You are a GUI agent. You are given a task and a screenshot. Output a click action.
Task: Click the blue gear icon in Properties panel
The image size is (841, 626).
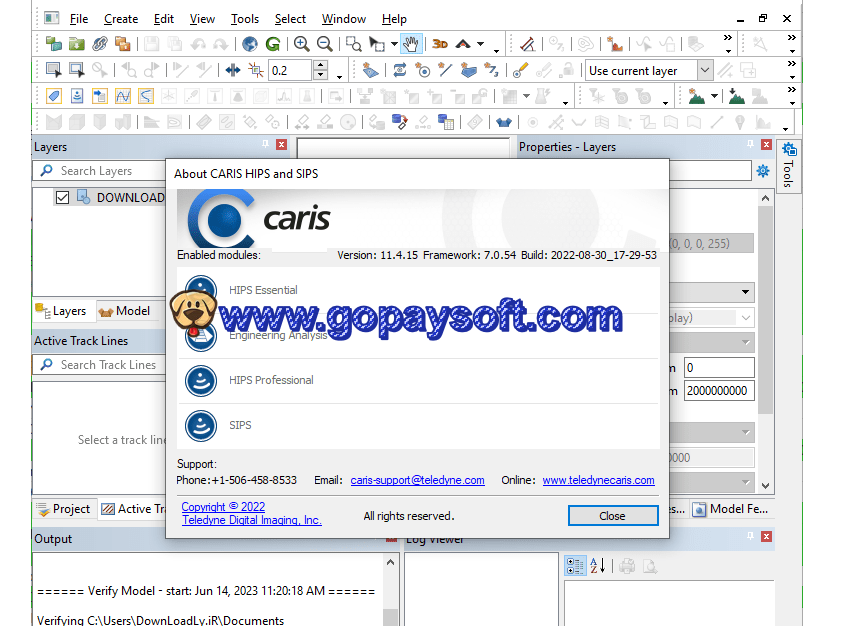[763, 171]
